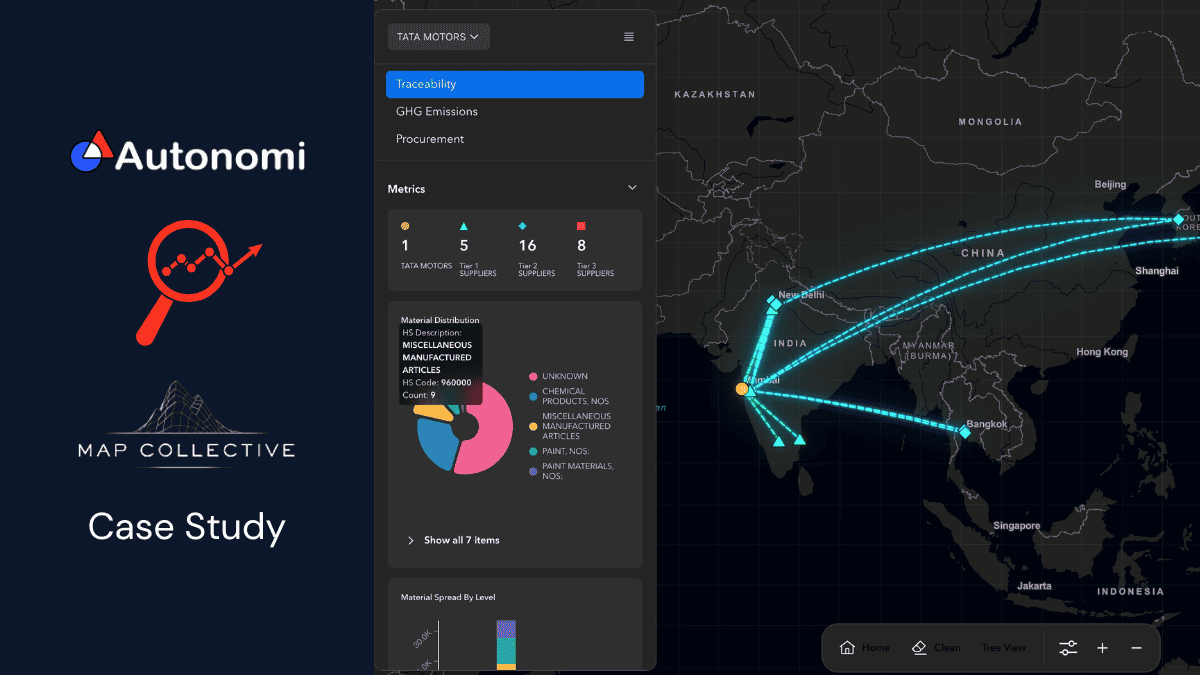This screenshot has height=675, width=1200.
Task: Click the Singapore map label
Action: (x=1016, y=526)
